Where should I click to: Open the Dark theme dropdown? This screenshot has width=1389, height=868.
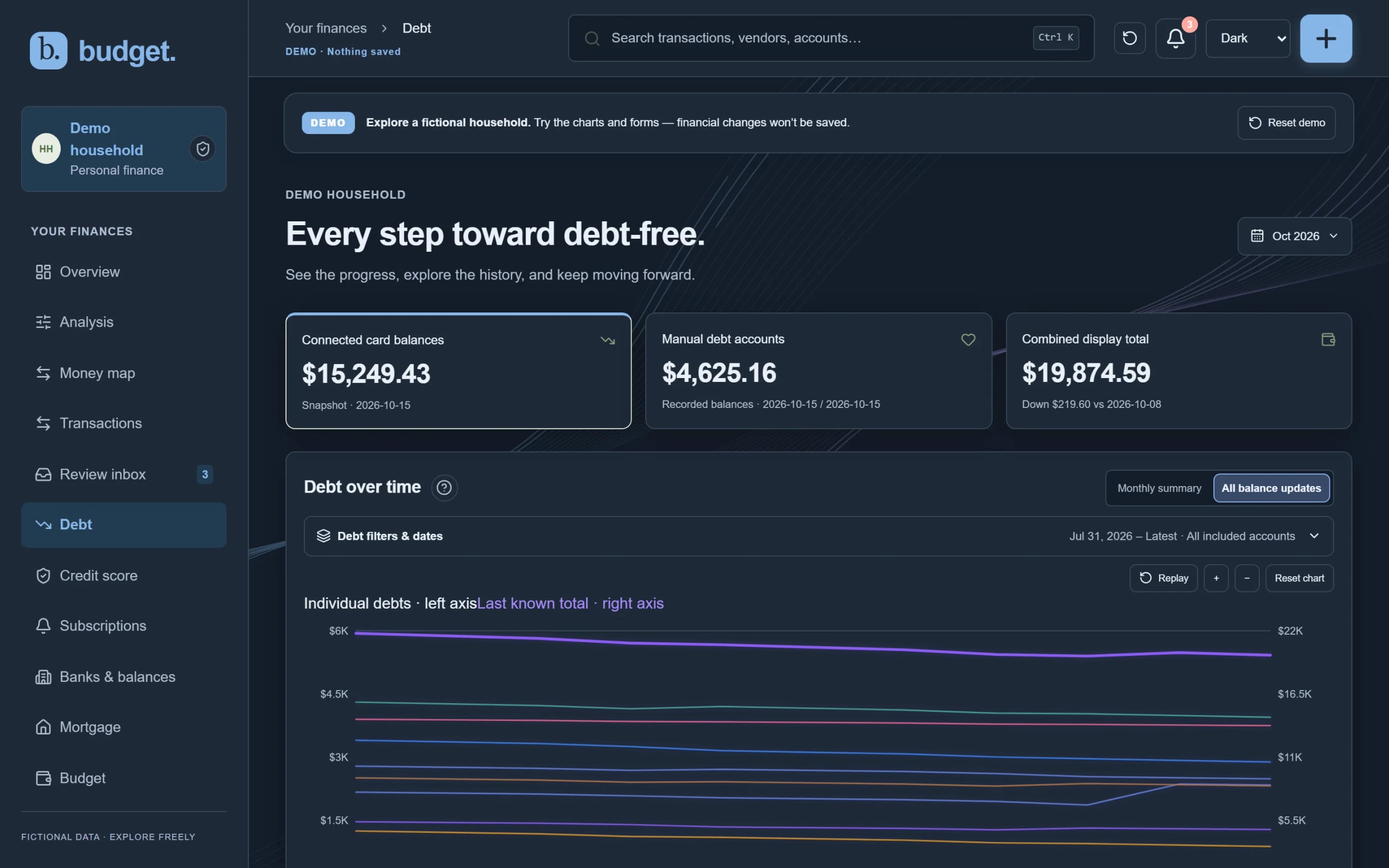(1247, 39)
